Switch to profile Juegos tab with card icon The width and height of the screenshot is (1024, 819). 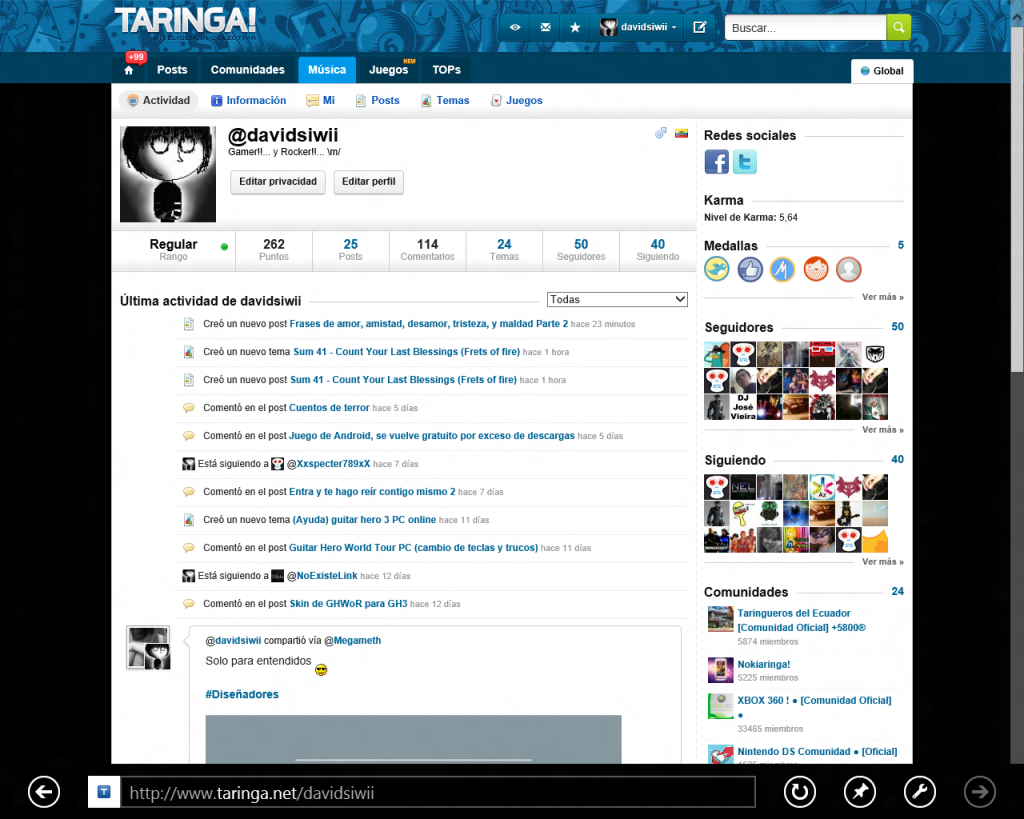click(517, 101)
